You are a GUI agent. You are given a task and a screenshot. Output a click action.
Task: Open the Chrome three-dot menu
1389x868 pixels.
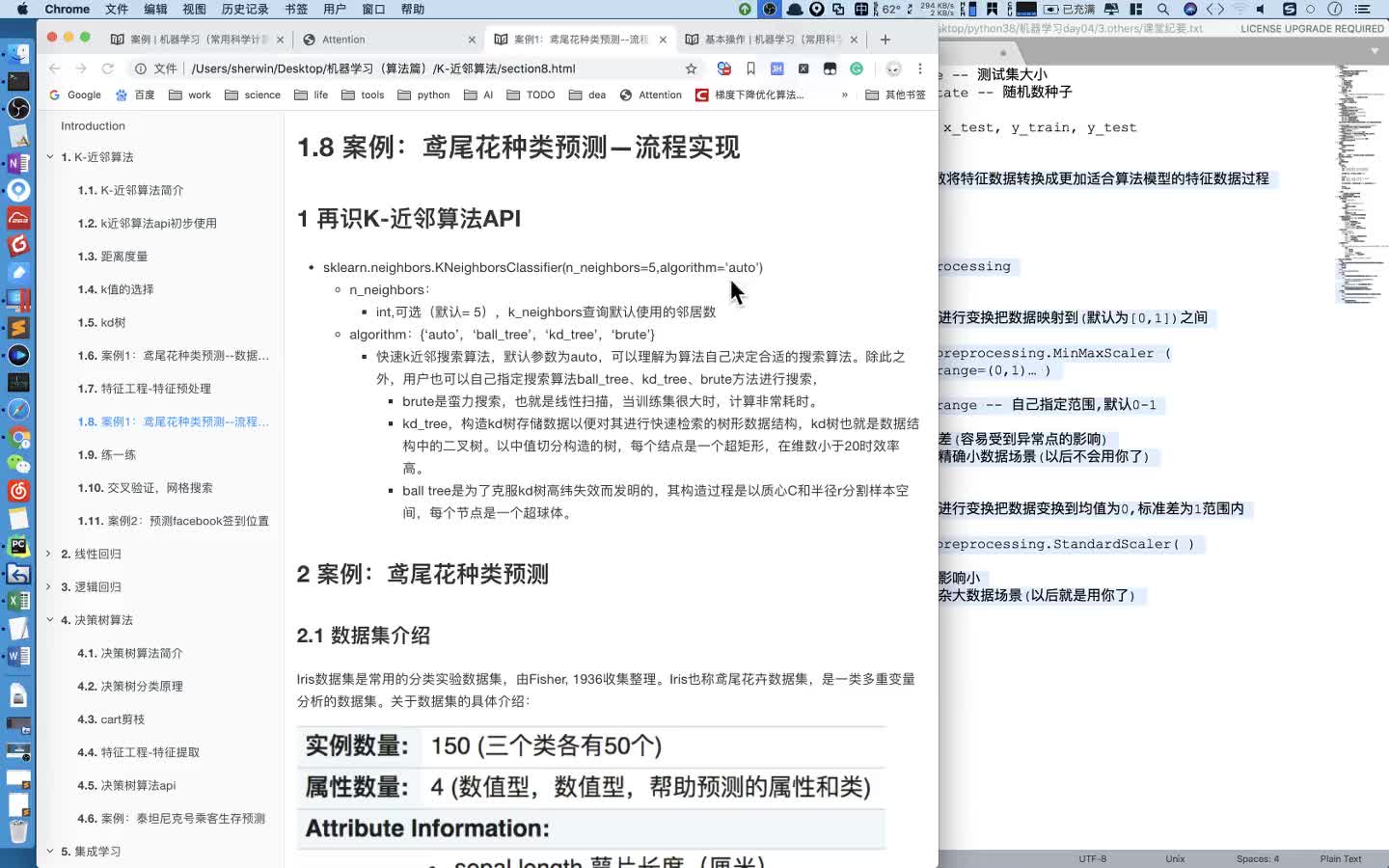tap(920, 68)
